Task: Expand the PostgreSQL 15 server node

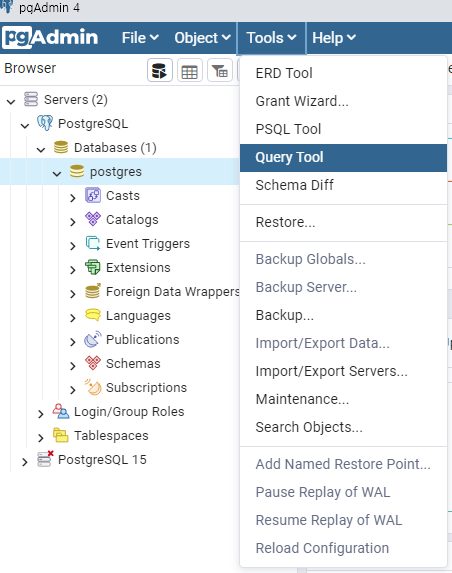Action: (24, 462)
